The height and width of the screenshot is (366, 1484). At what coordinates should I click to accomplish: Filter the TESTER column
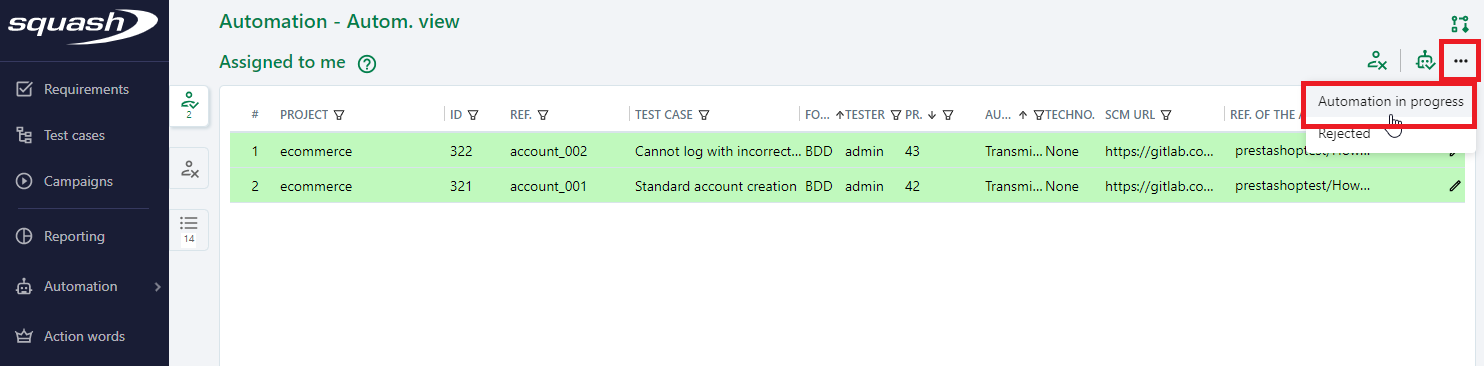coord(896,115)
